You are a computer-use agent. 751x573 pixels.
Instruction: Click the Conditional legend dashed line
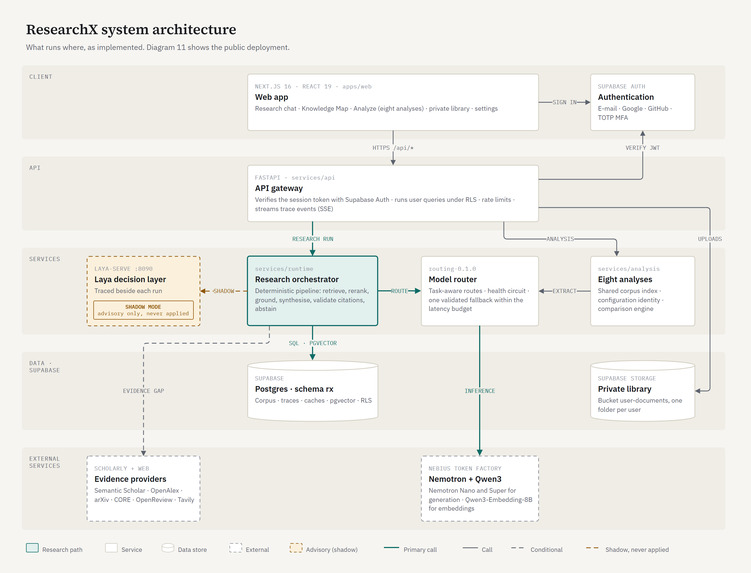click(518, 548)
